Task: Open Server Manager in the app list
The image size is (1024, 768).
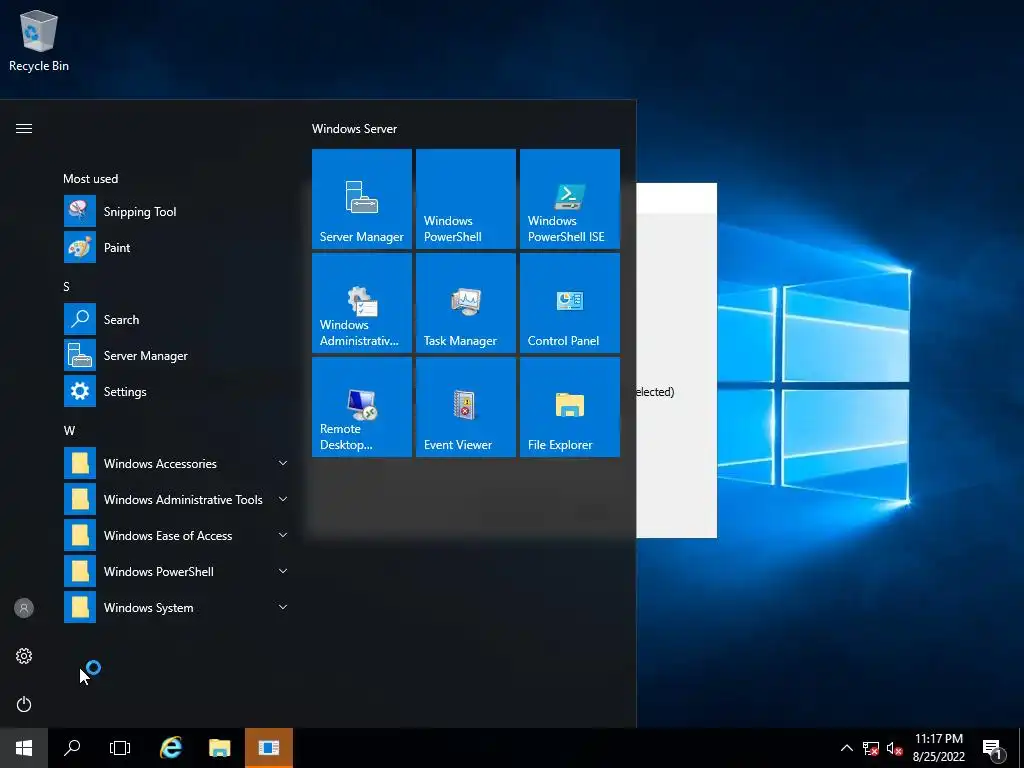Action: 176,355
